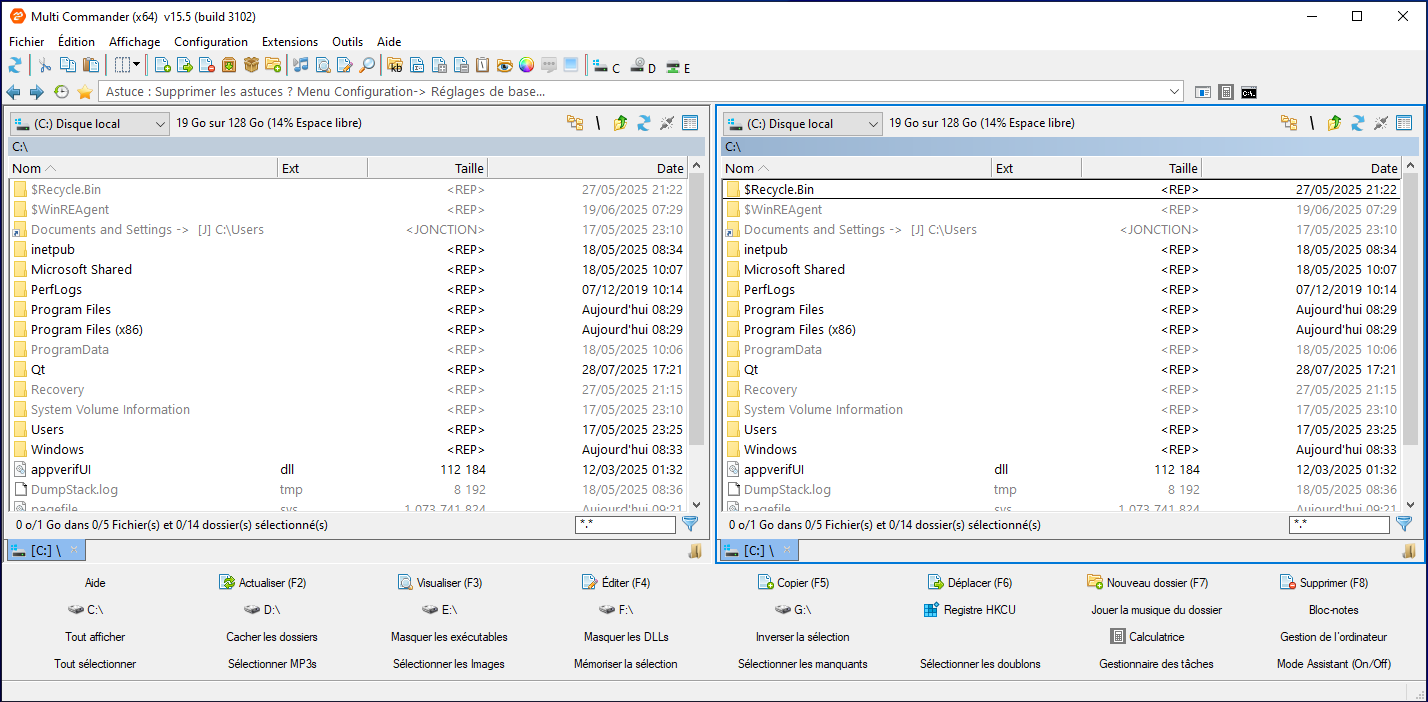This screenshot has height=702, width=1428.
Task: Click the music note audio tools icon
Action: tap(301, 66)
